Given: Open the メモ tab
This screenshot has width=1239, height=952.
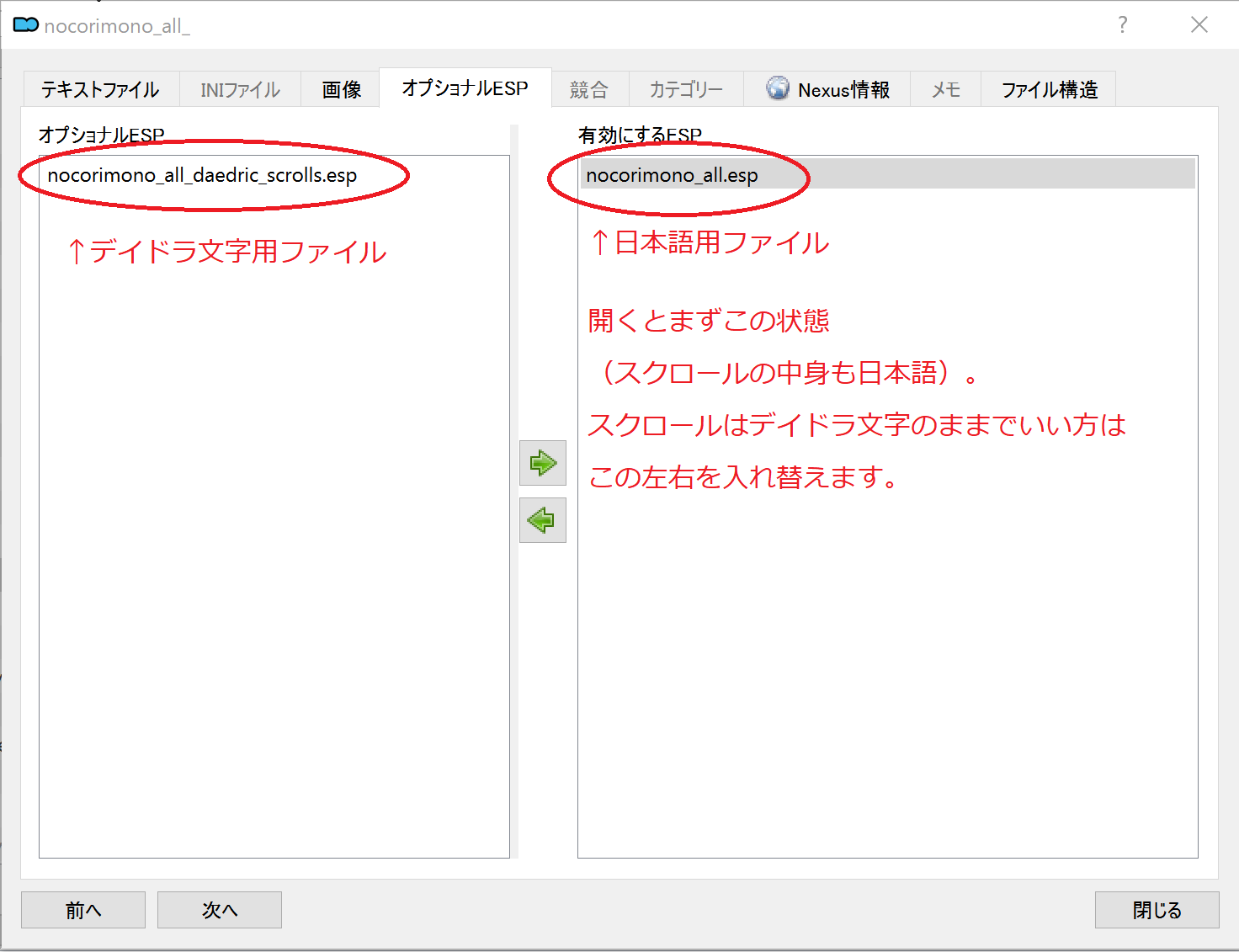Looking at the screenshot, I should pyautogui.click(x=945, y=90).
